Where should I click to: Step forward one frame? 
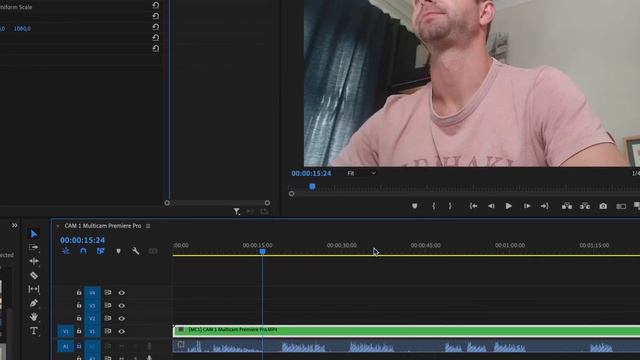[x=527, y=206]
